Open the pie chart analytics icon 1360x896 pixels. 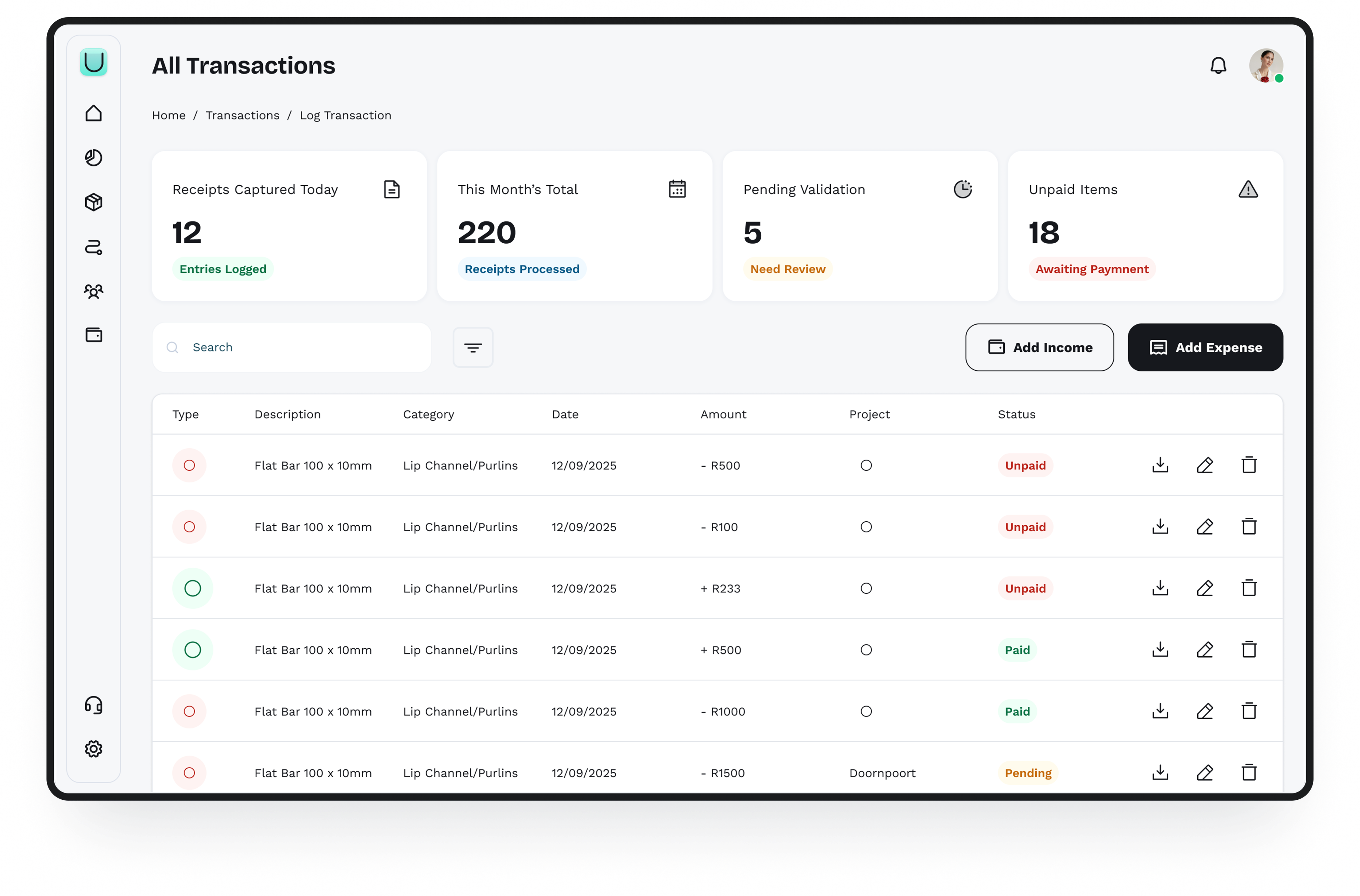click(94, 158)
